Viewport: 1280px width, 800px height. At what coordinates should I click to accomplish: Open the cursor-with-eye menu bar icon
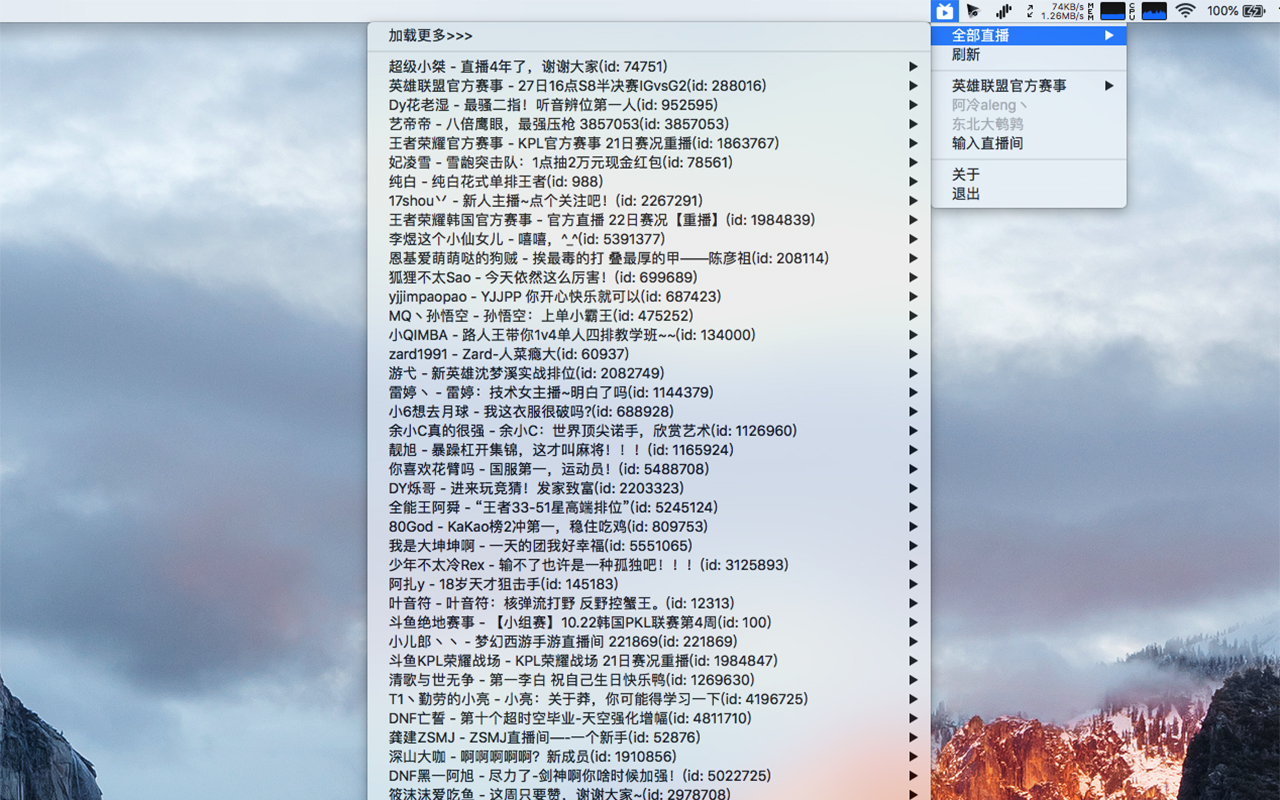pos(973,11)
